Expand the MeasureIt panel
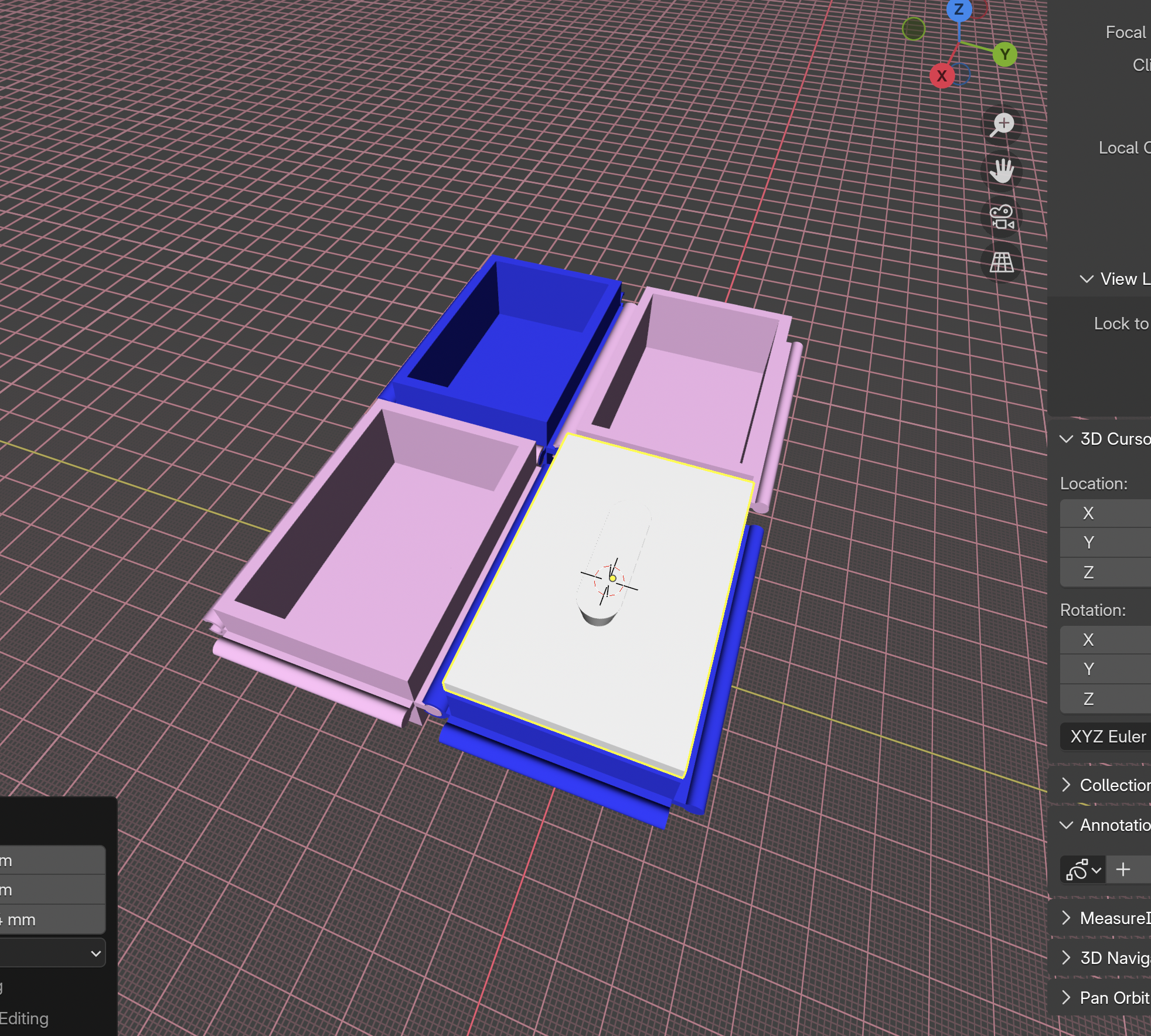 pos(1067,918)
